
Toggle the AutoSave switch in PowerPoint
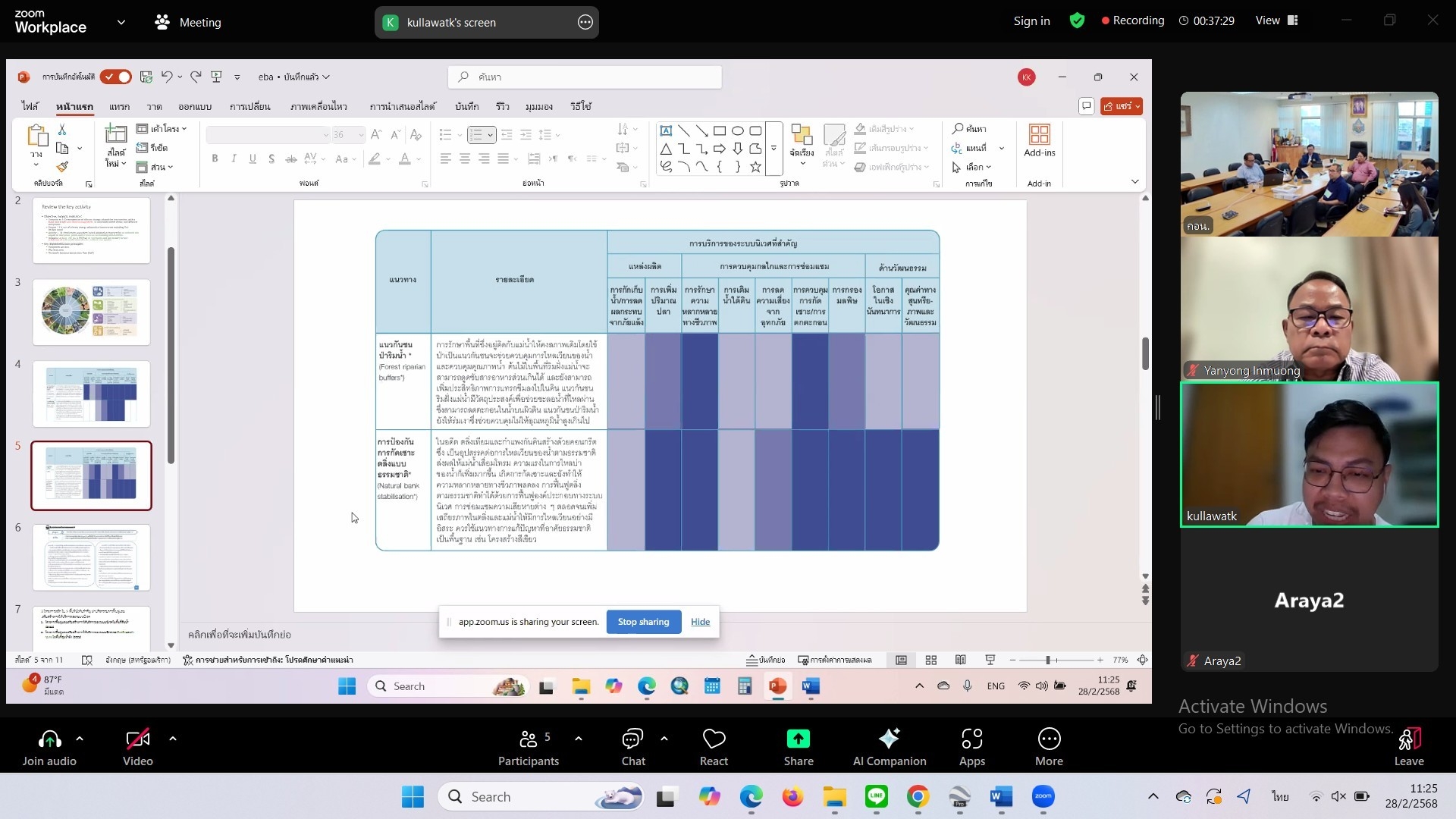[117, 77]
